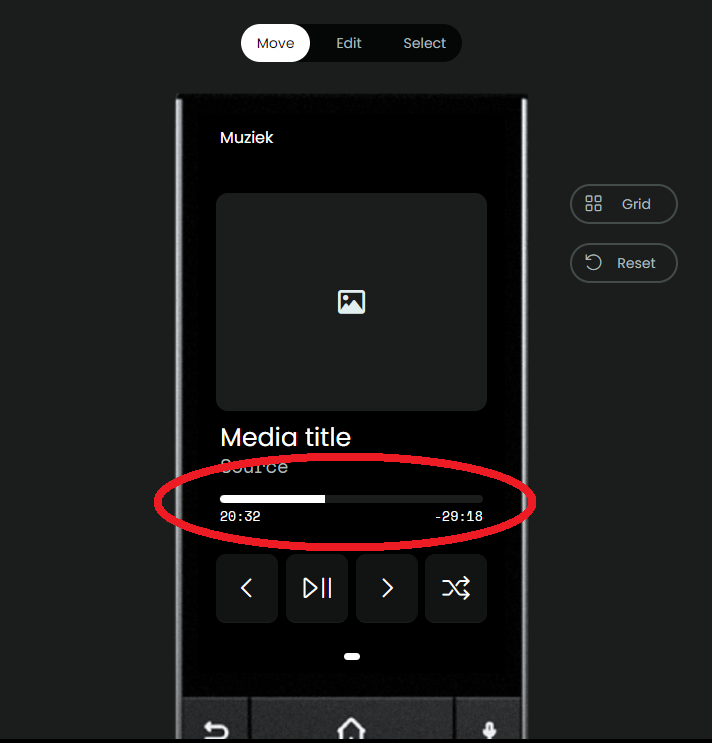Switch to Move mode
The image size is (712, 743).
coord(275,43)
